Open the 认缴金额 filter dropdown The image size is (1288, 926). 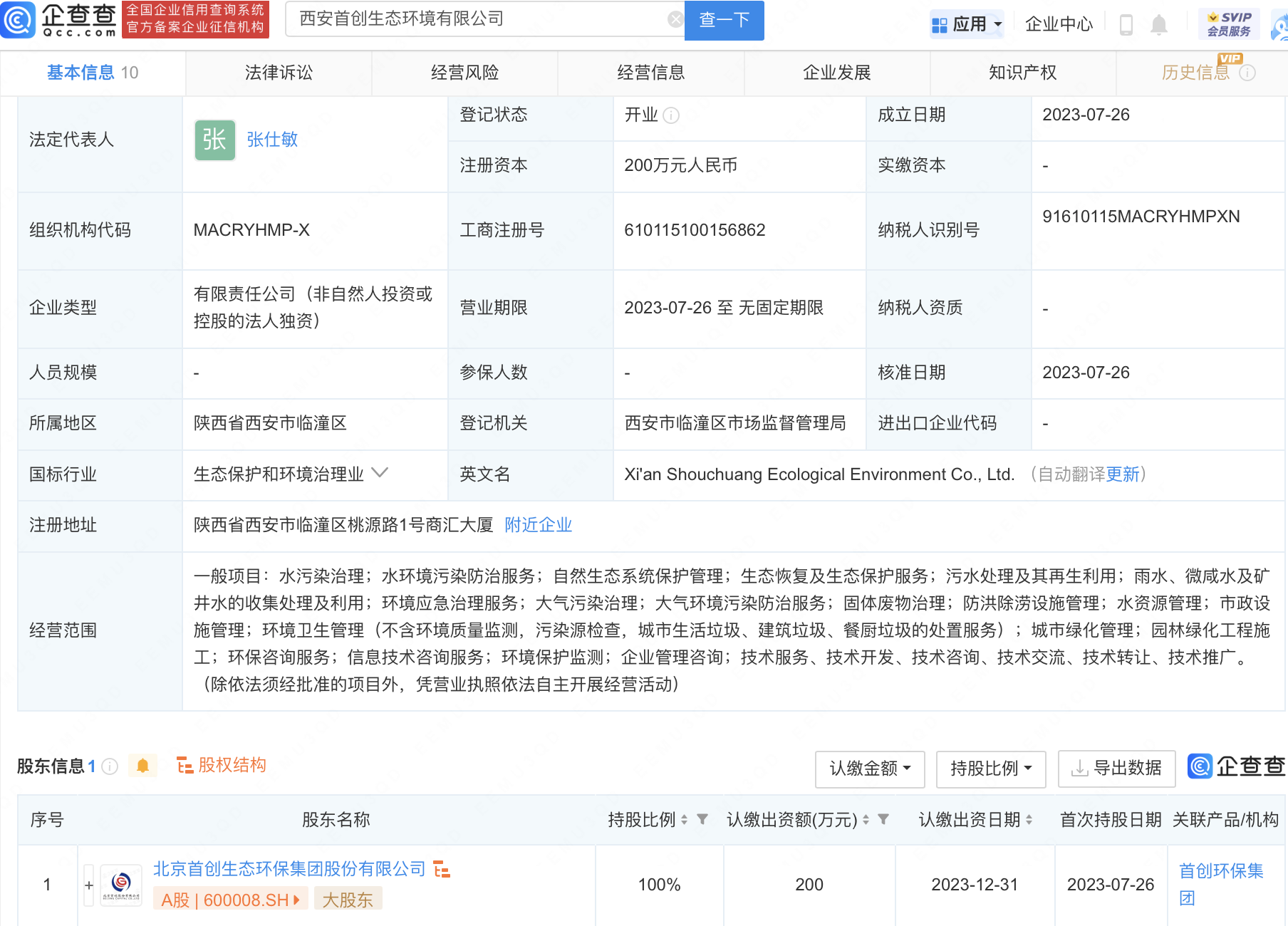pyautogui.click(x=870, y=769)
